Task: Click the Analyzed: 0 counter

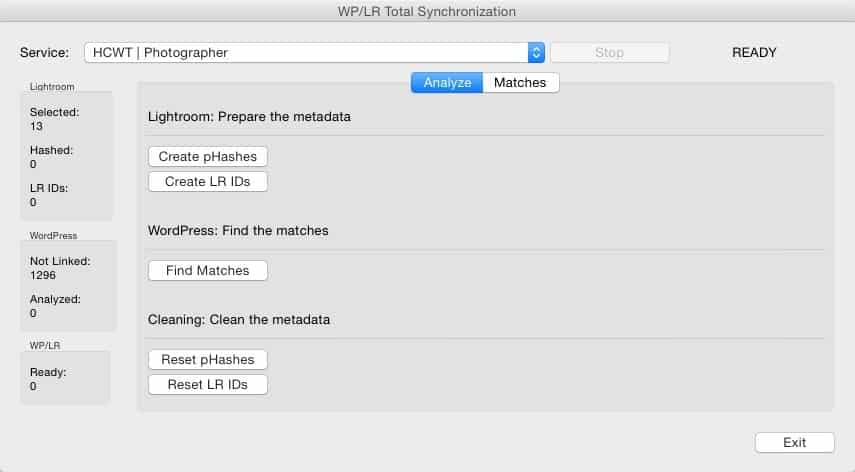Action: (x=55, y=306)
